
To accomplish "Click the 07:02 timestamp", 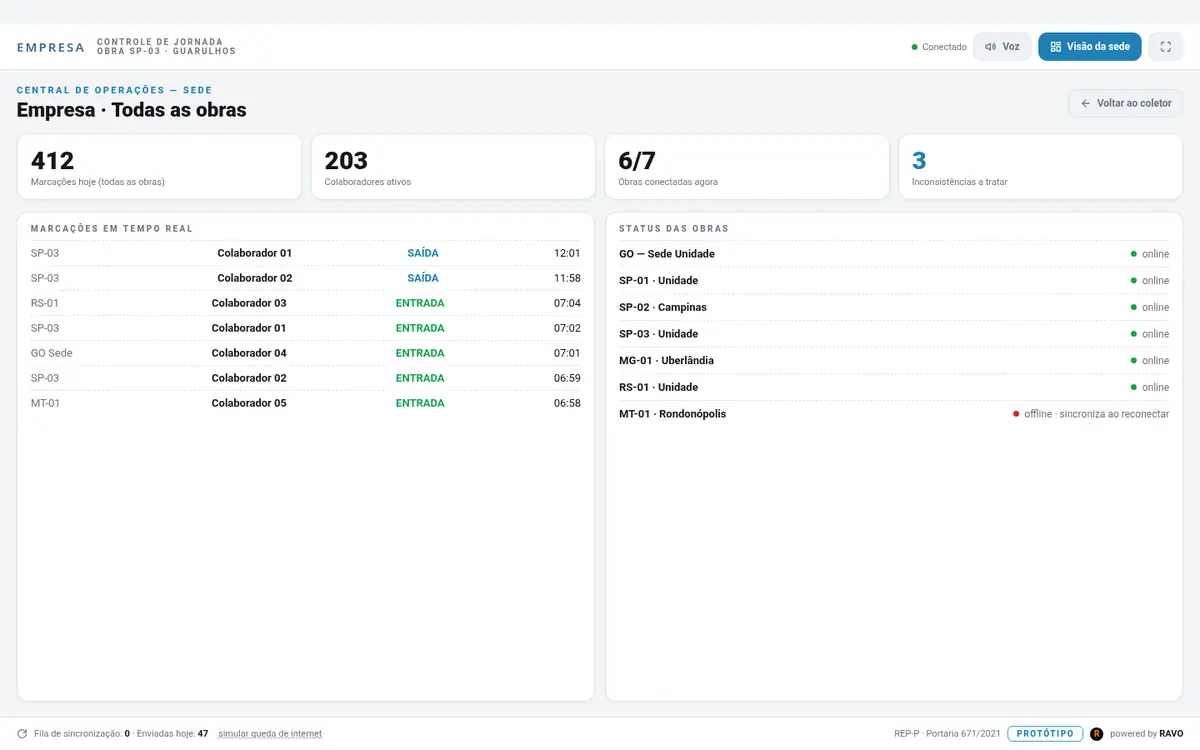I will point(567,328).
